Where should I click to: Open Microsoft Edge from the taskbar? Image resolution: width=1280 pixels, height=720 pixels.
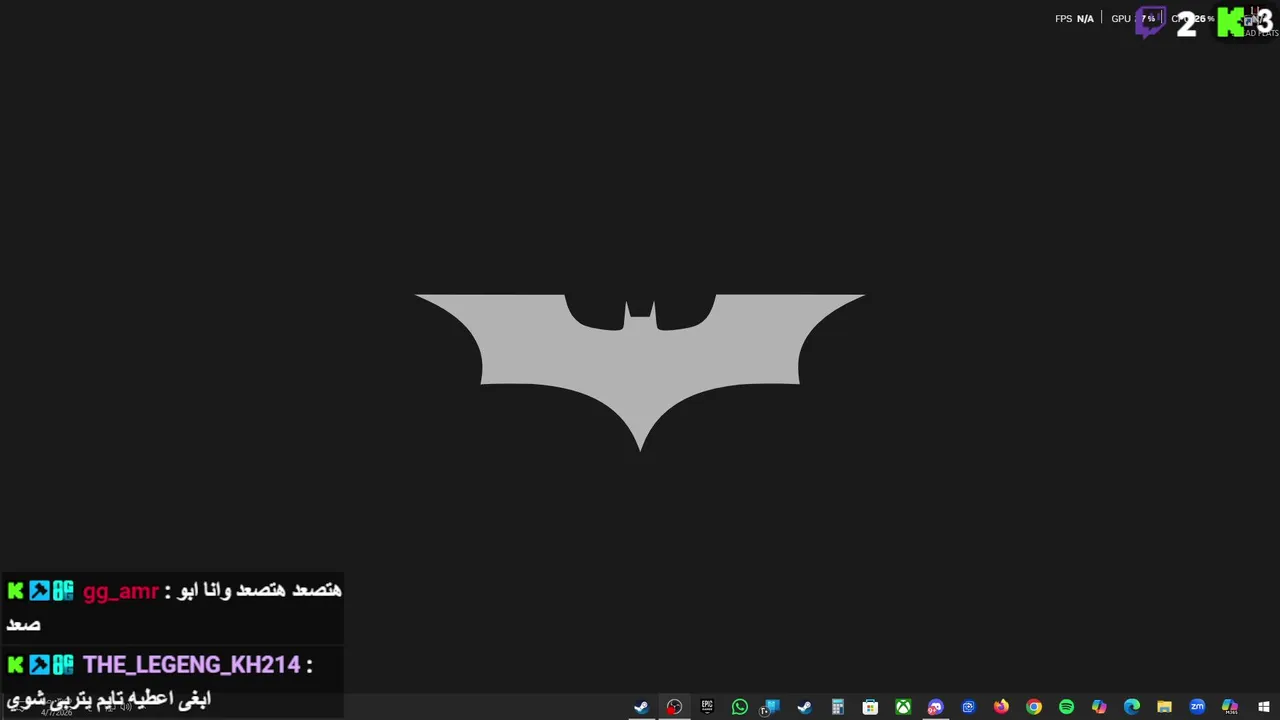1132,707
